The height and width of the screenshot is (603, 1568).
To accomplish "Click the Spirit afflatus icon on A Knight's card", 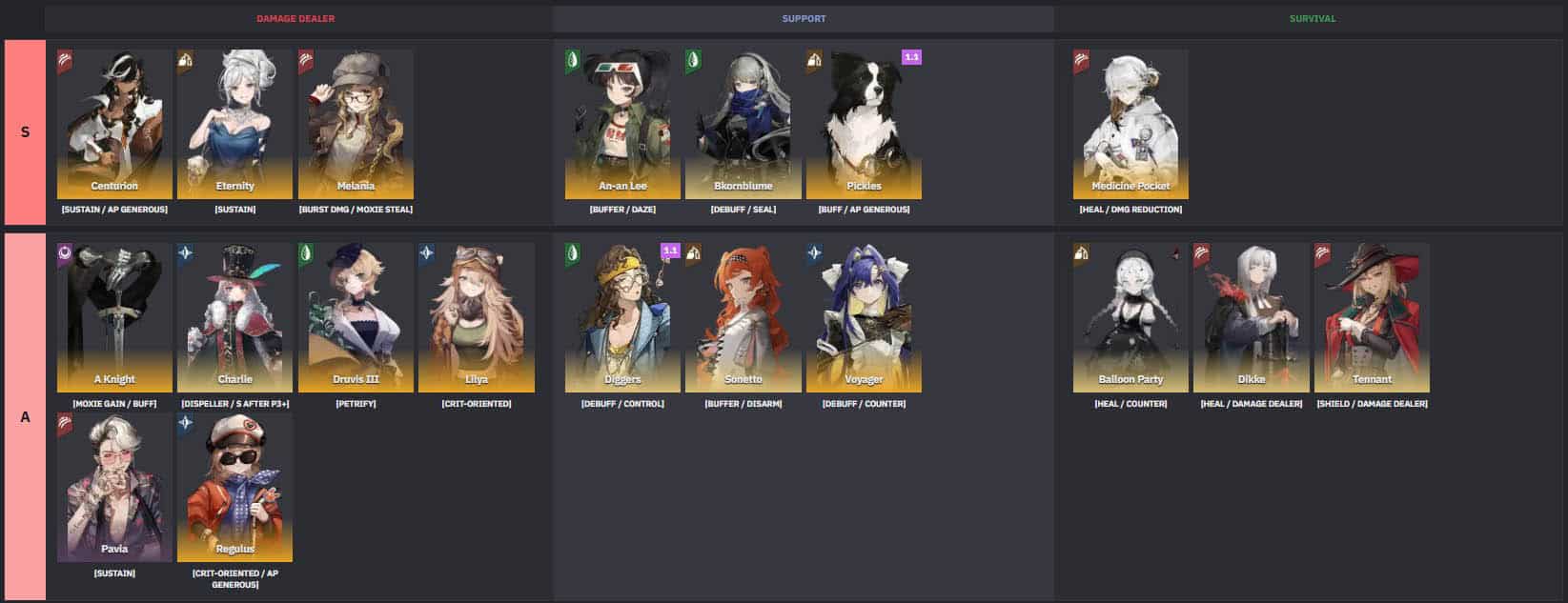I will 65,254.
